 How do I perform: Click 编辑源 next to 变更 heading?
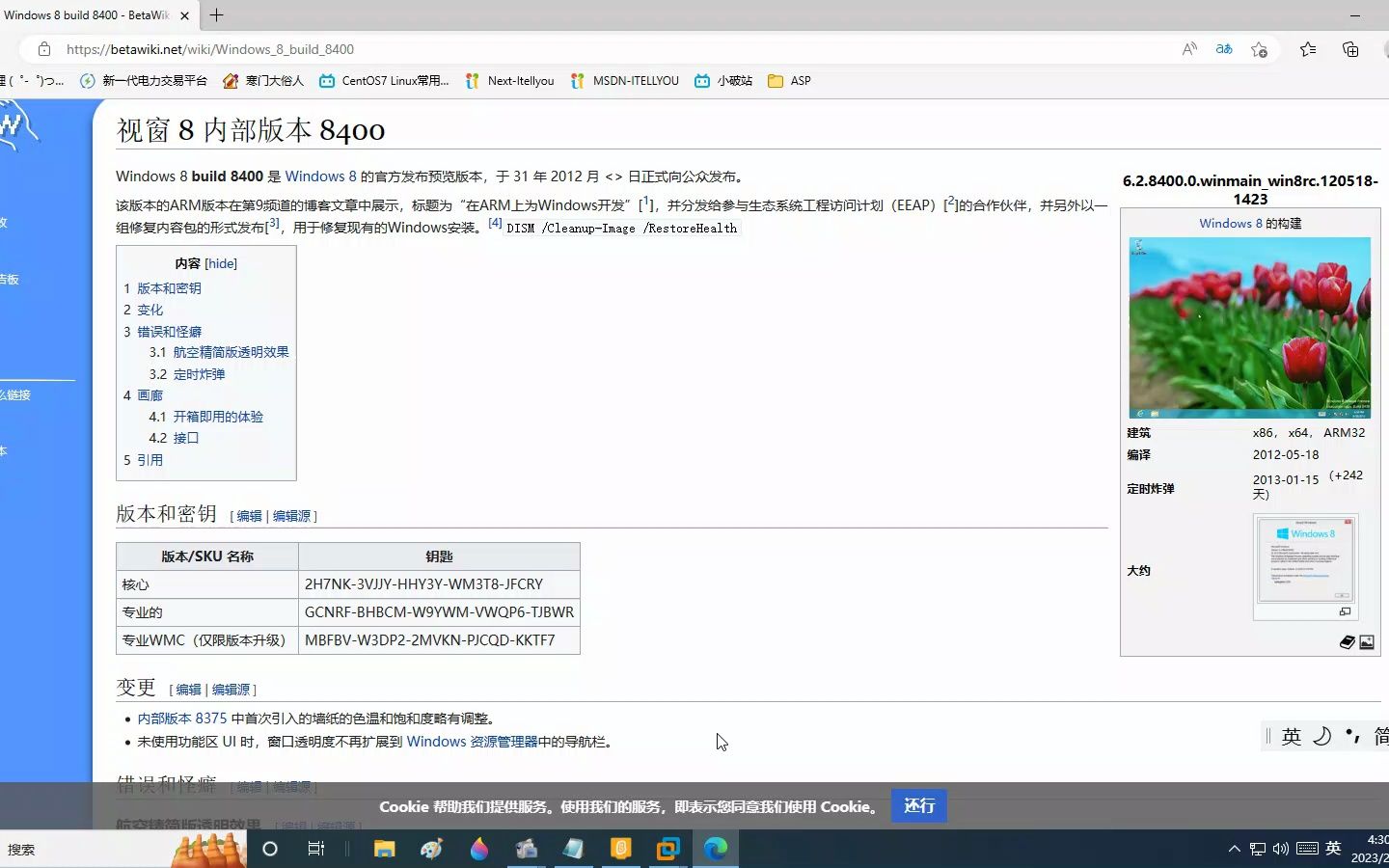tap(231, 690)
